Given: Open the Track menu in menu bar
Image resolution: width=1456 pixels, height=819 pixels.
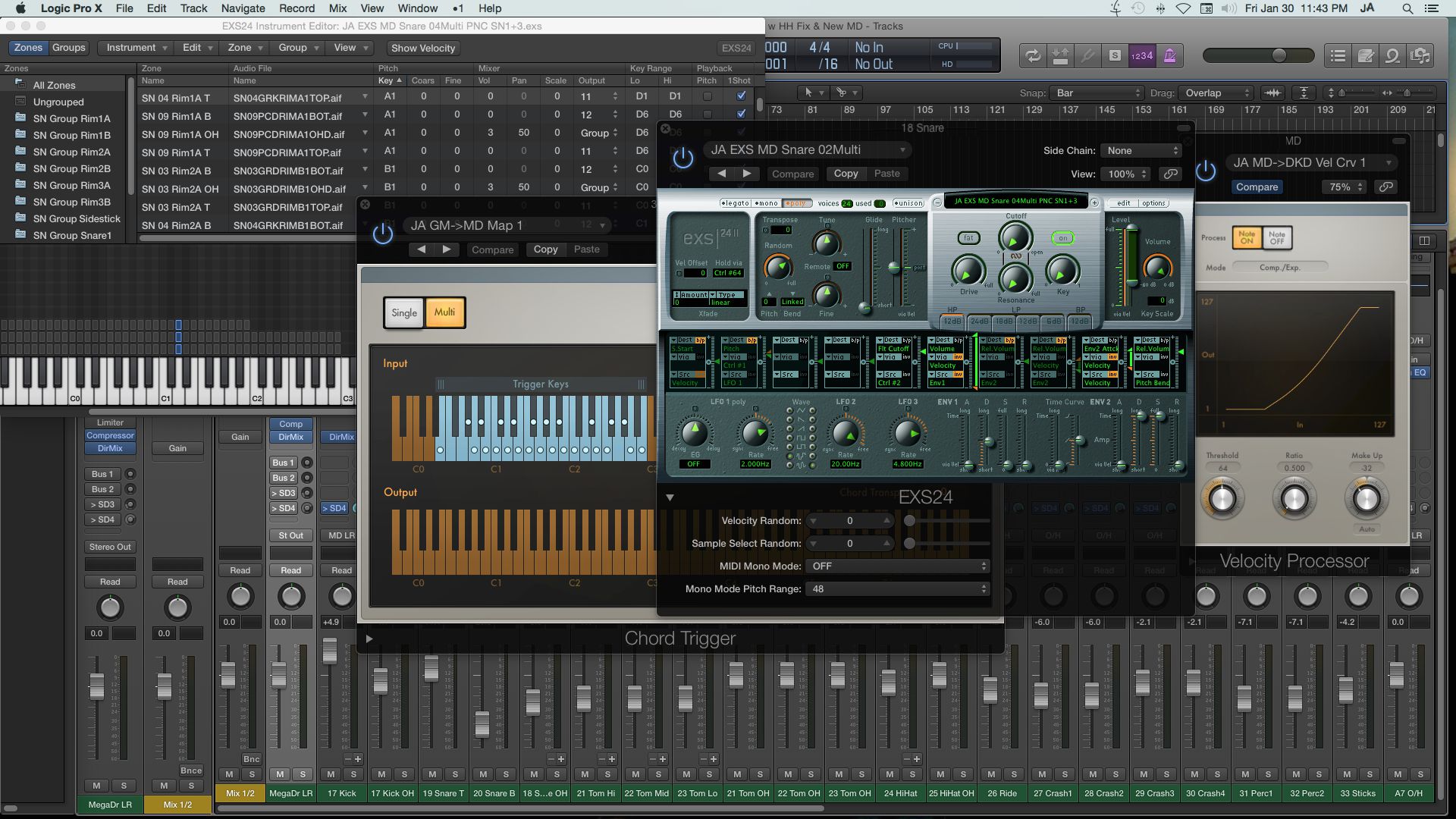Looking at the screenshot, I should pos(193,8).
